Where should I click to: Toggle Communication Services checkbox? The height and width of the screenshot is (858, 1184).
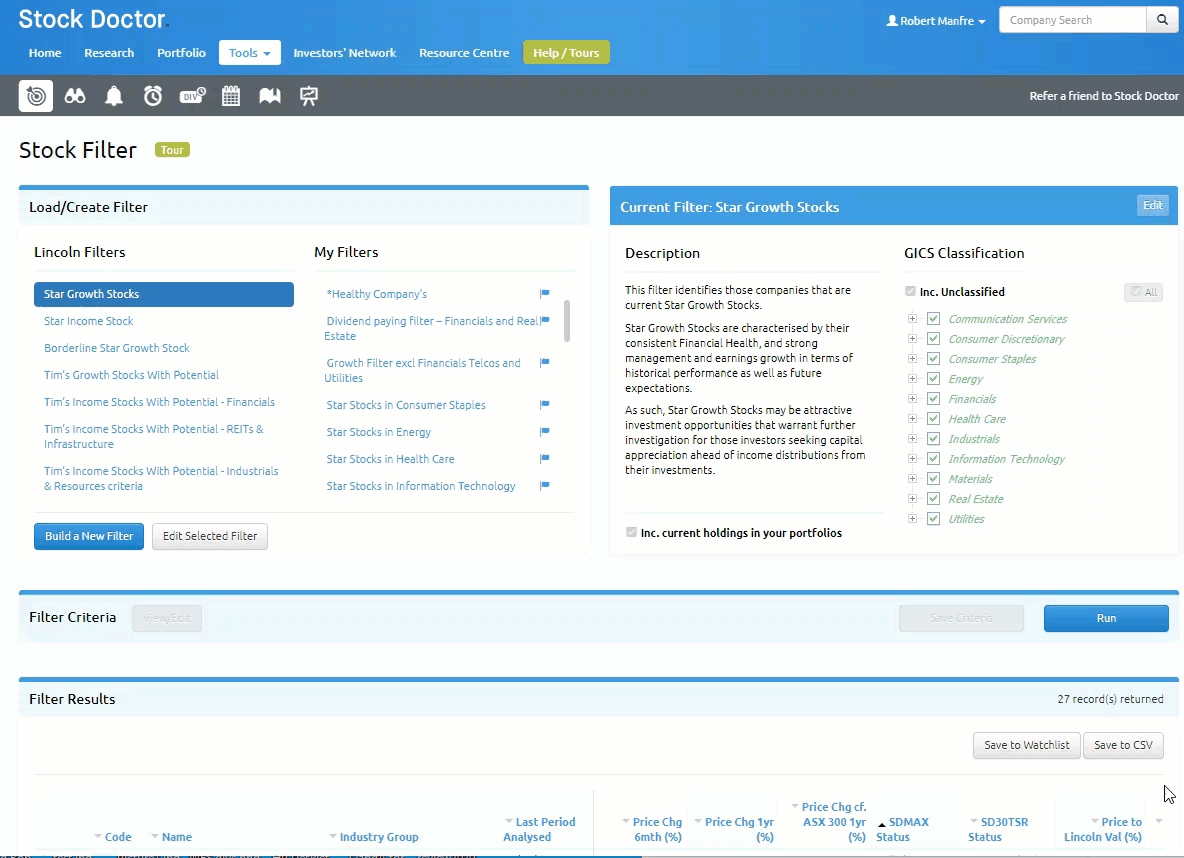click(933, 319)
